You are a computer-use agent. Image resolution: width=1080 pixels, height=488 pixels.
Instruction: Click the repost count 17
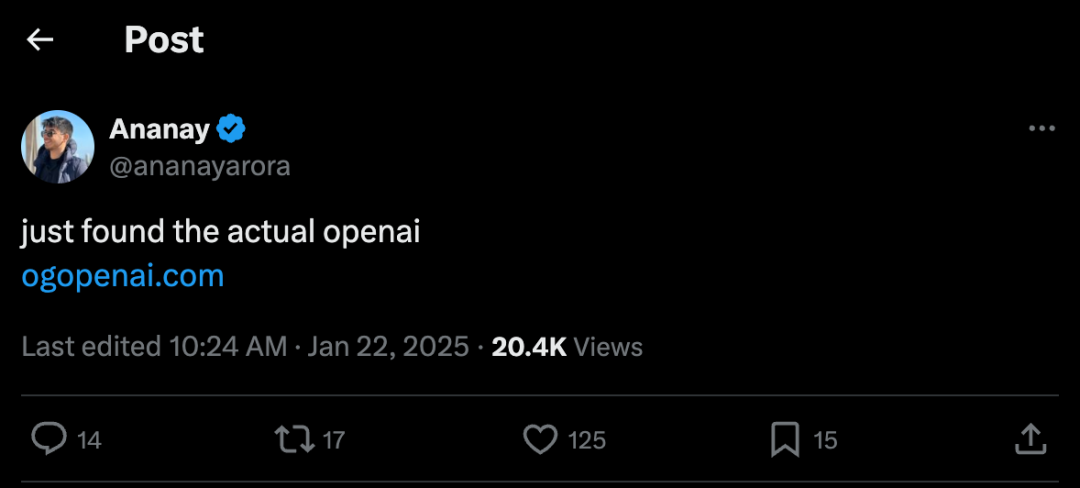(x=334, y=440)
